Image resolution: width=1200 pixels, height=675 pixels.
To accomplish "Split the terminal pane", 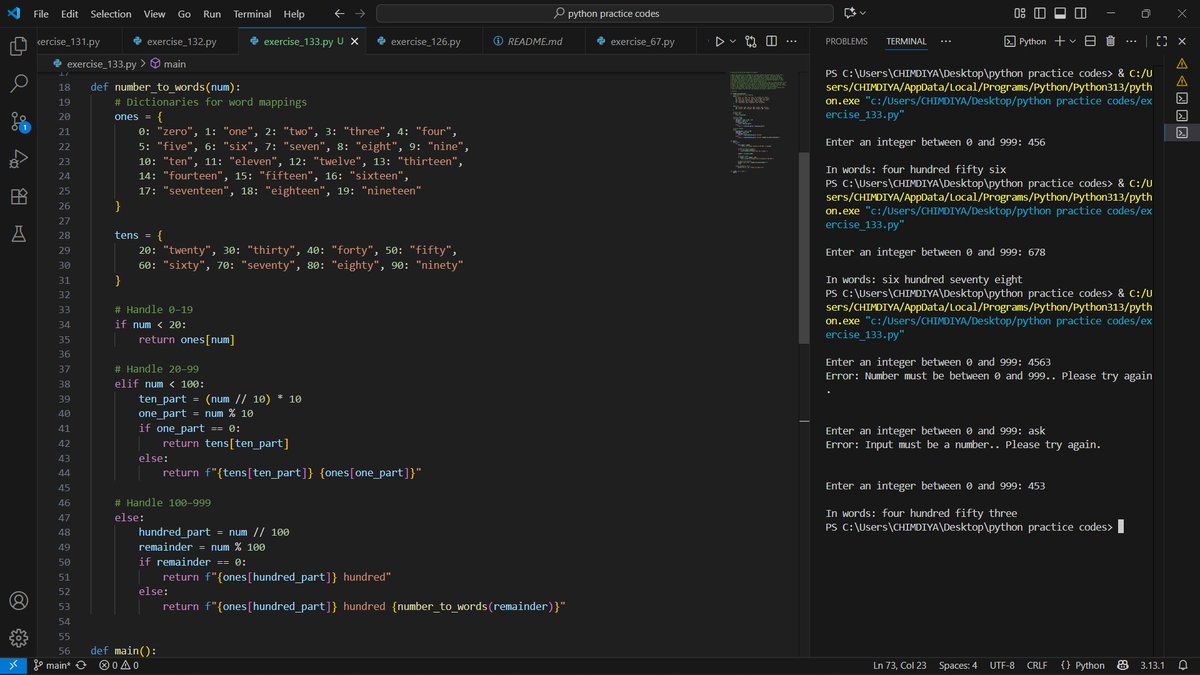I will (1090, 42).
